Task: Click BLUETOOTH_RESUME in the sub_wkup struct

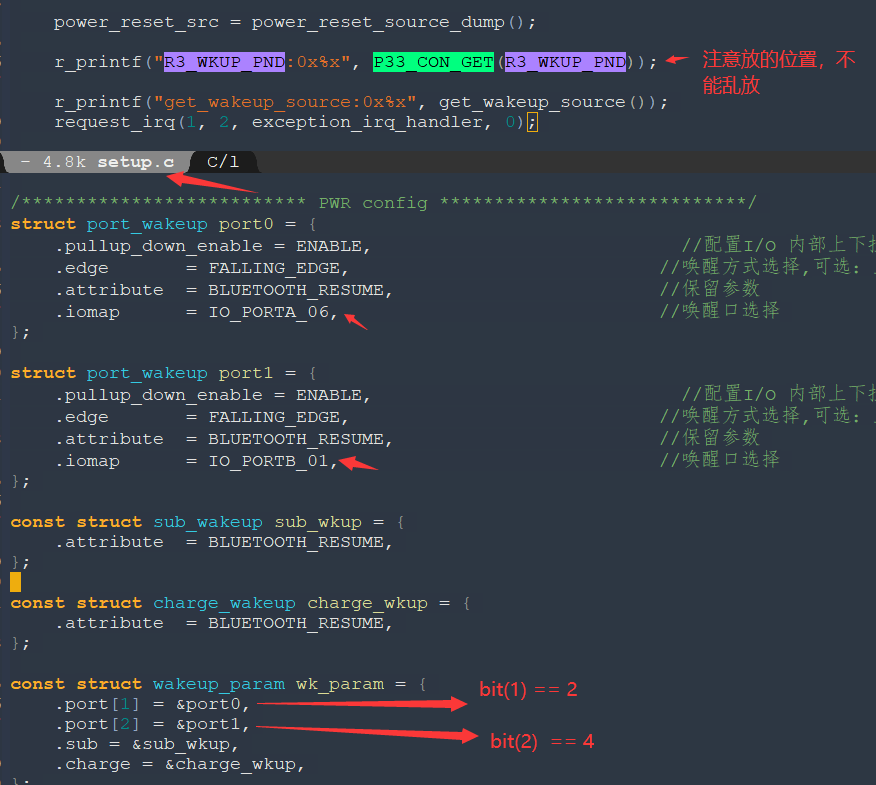Action: click(x=296, y=543)
